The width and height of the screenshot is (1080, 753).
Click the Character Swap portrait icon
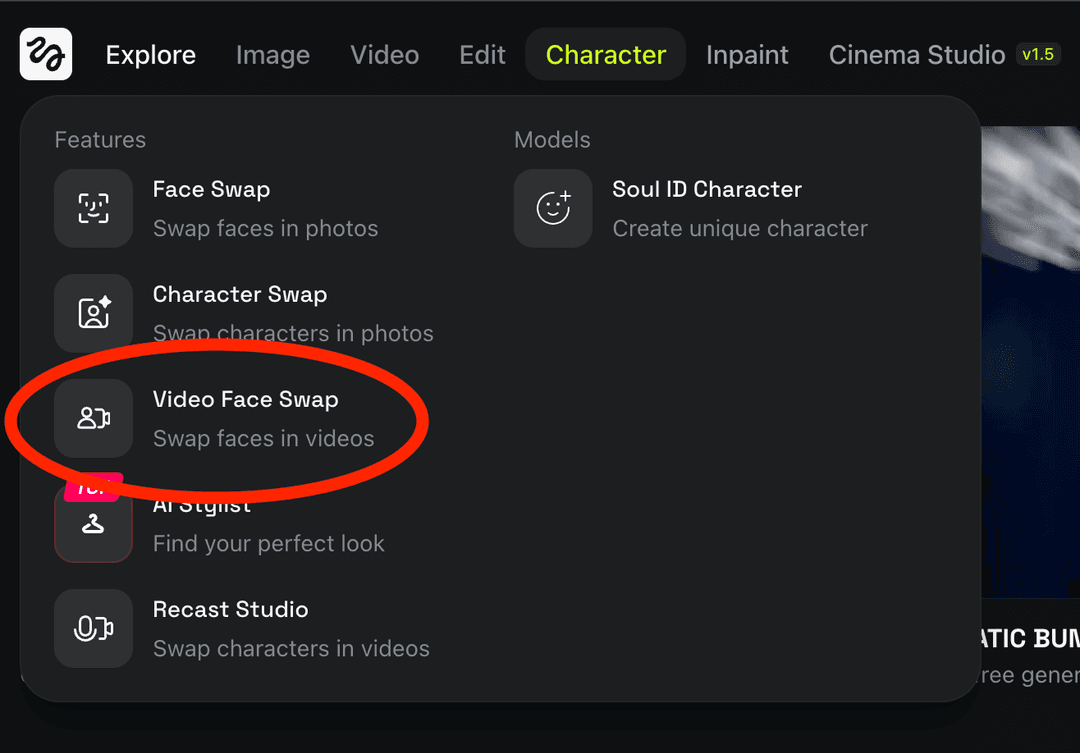pos(93,313)
